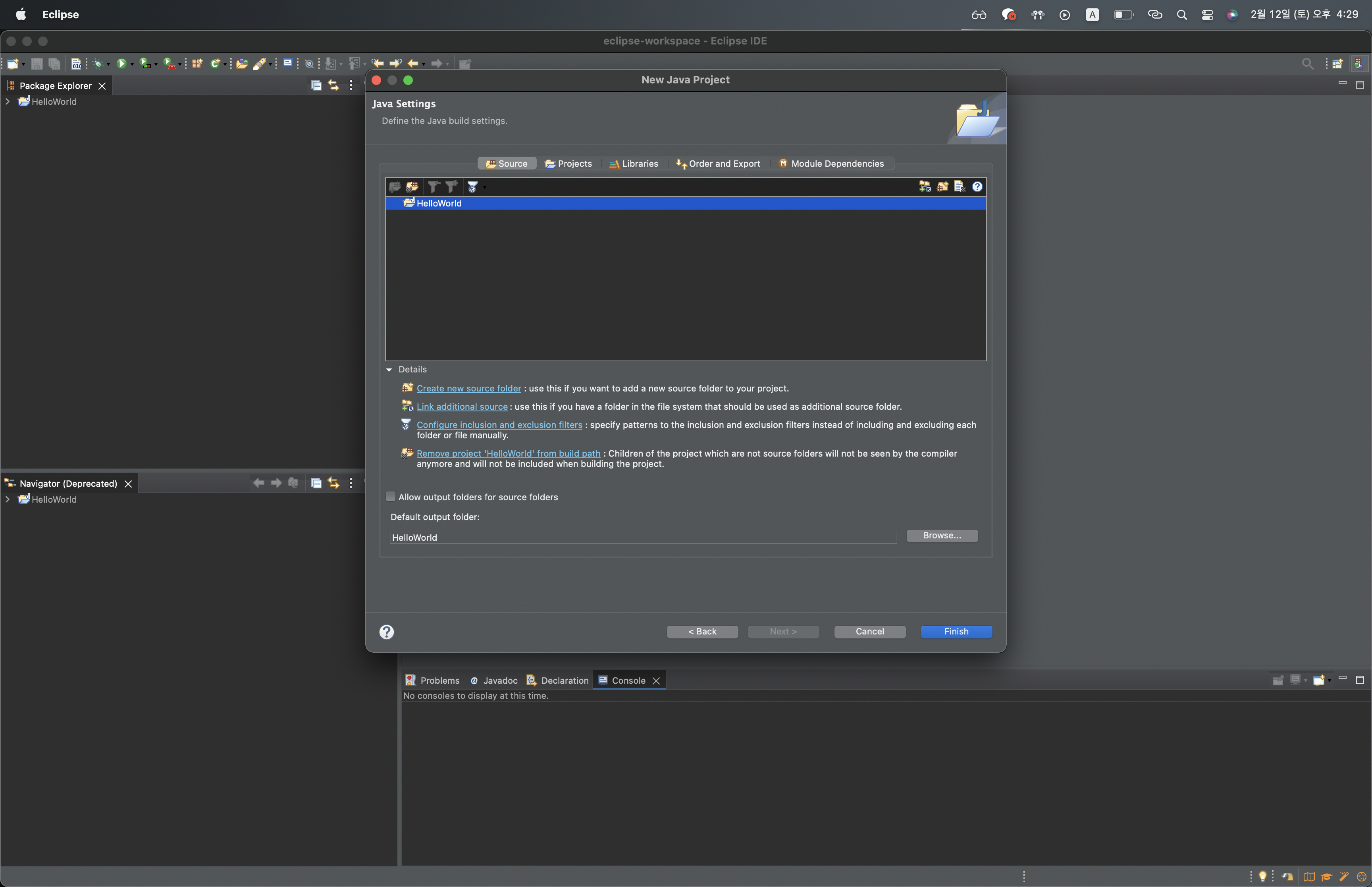Image resolution: width=1372 pixels, height=887 pixels.
Task: Click the Search flashlight icon in toolbar
Action: [260, 64]
